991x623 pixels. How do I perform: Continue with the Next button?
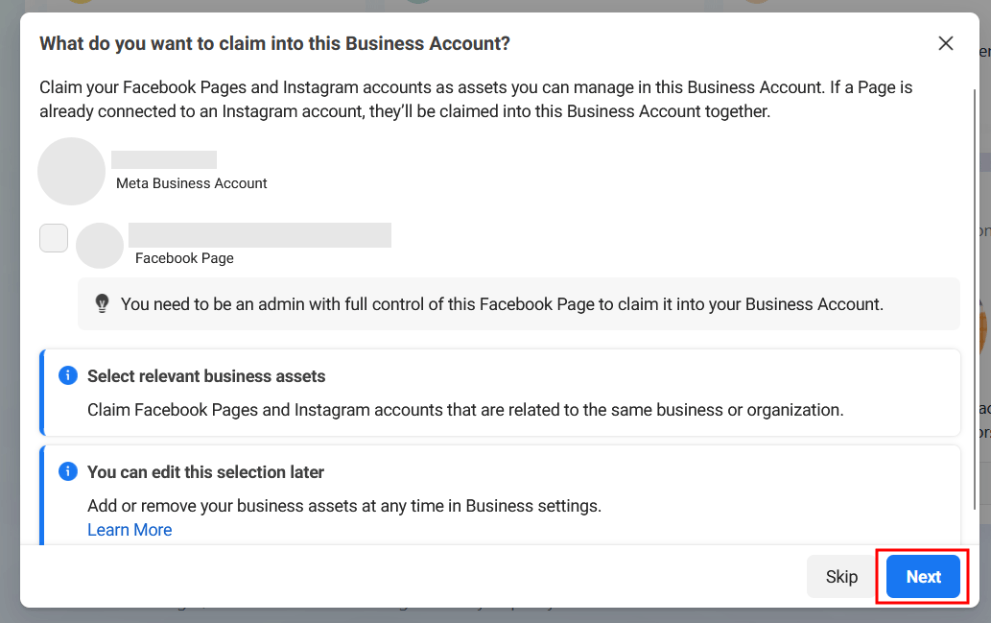point(923,577)
